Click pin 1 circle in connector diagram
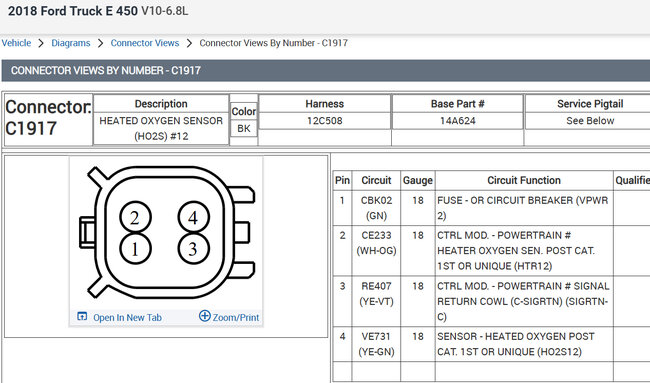Screen dimensions: 650x383 click(135, 249)
